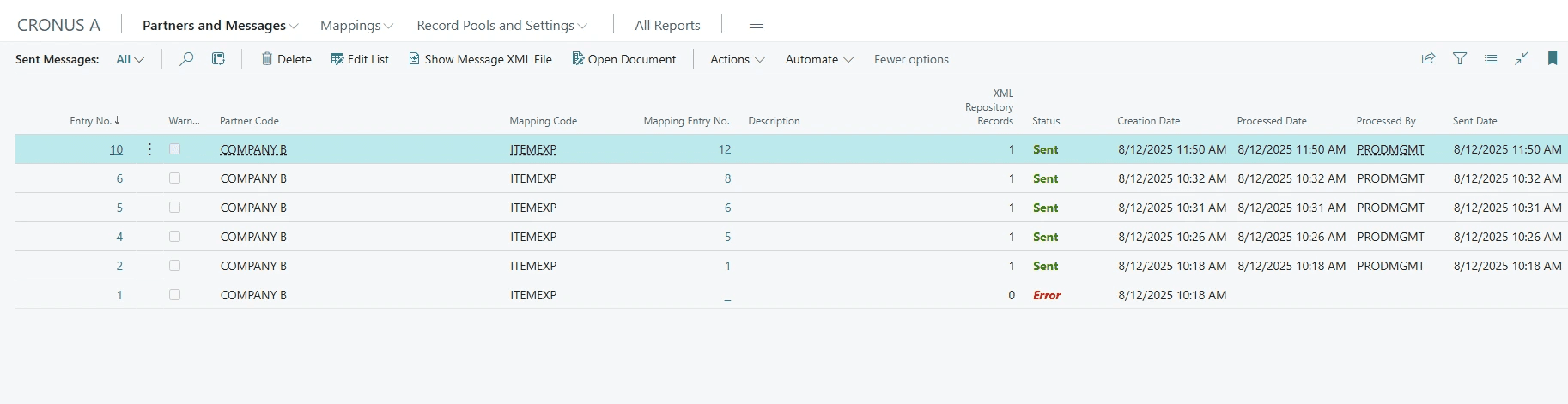Click the Status column header

pos(1046,121)
